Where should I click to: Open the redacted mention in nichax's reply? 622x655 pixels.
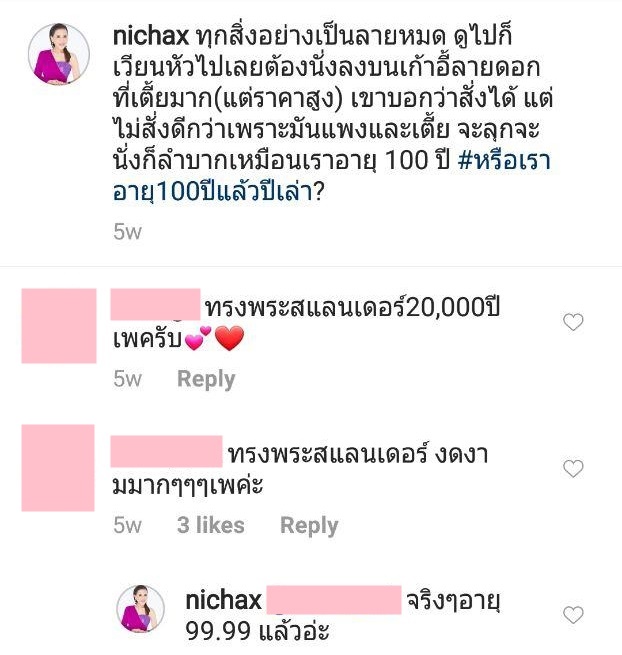point(334,600)
